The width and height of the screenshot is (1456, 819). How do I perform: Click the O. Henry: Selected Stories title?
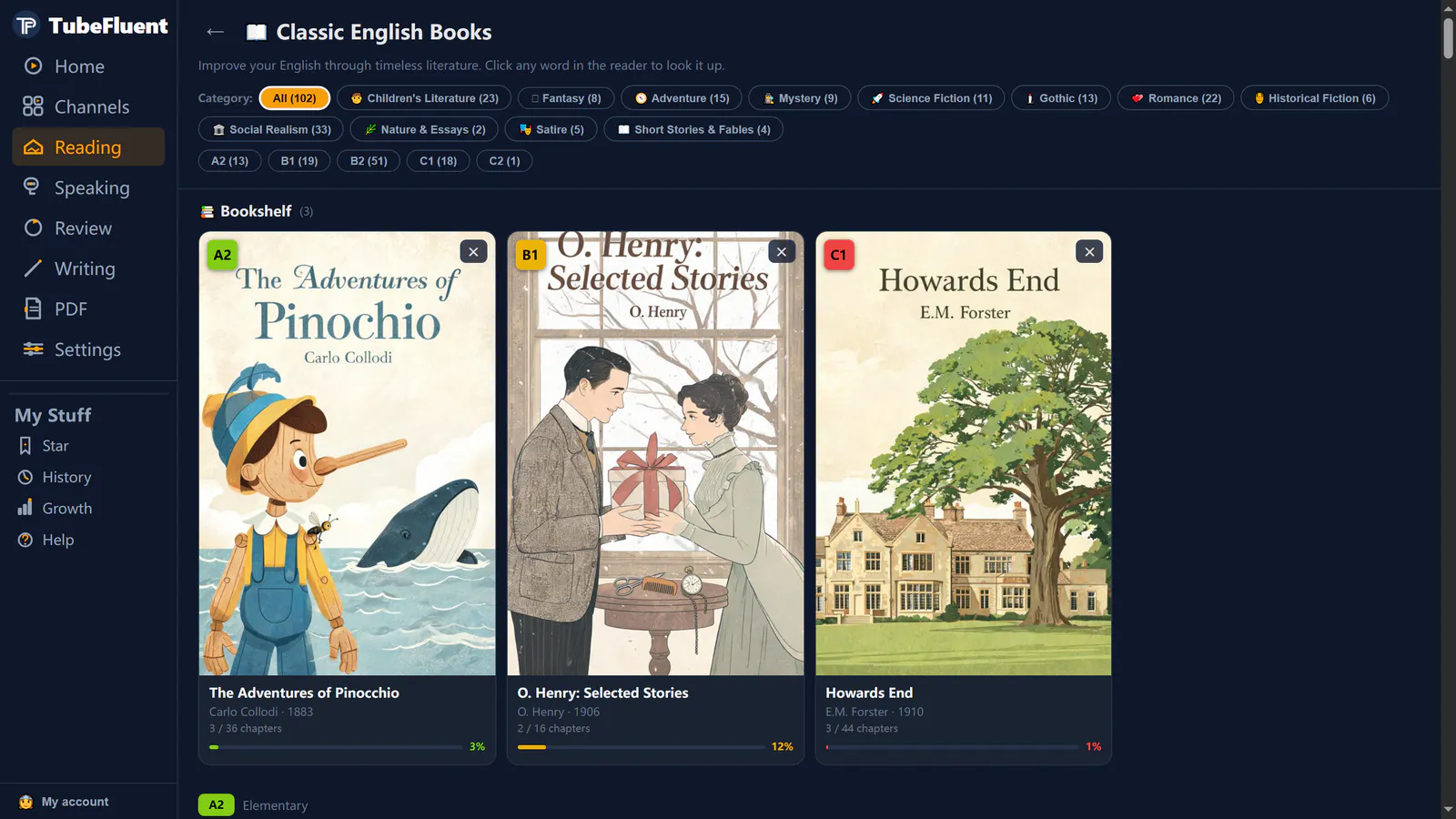pos(602,693)
